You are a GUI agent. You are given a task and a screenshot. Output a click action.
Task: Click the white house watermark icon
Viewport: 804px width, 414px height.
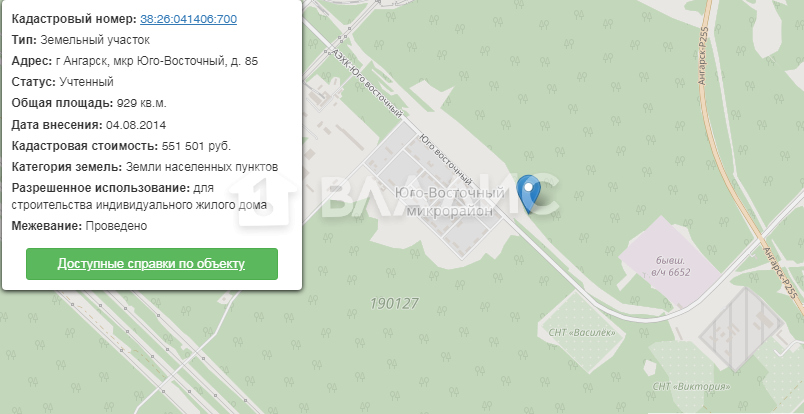point(264,200)
